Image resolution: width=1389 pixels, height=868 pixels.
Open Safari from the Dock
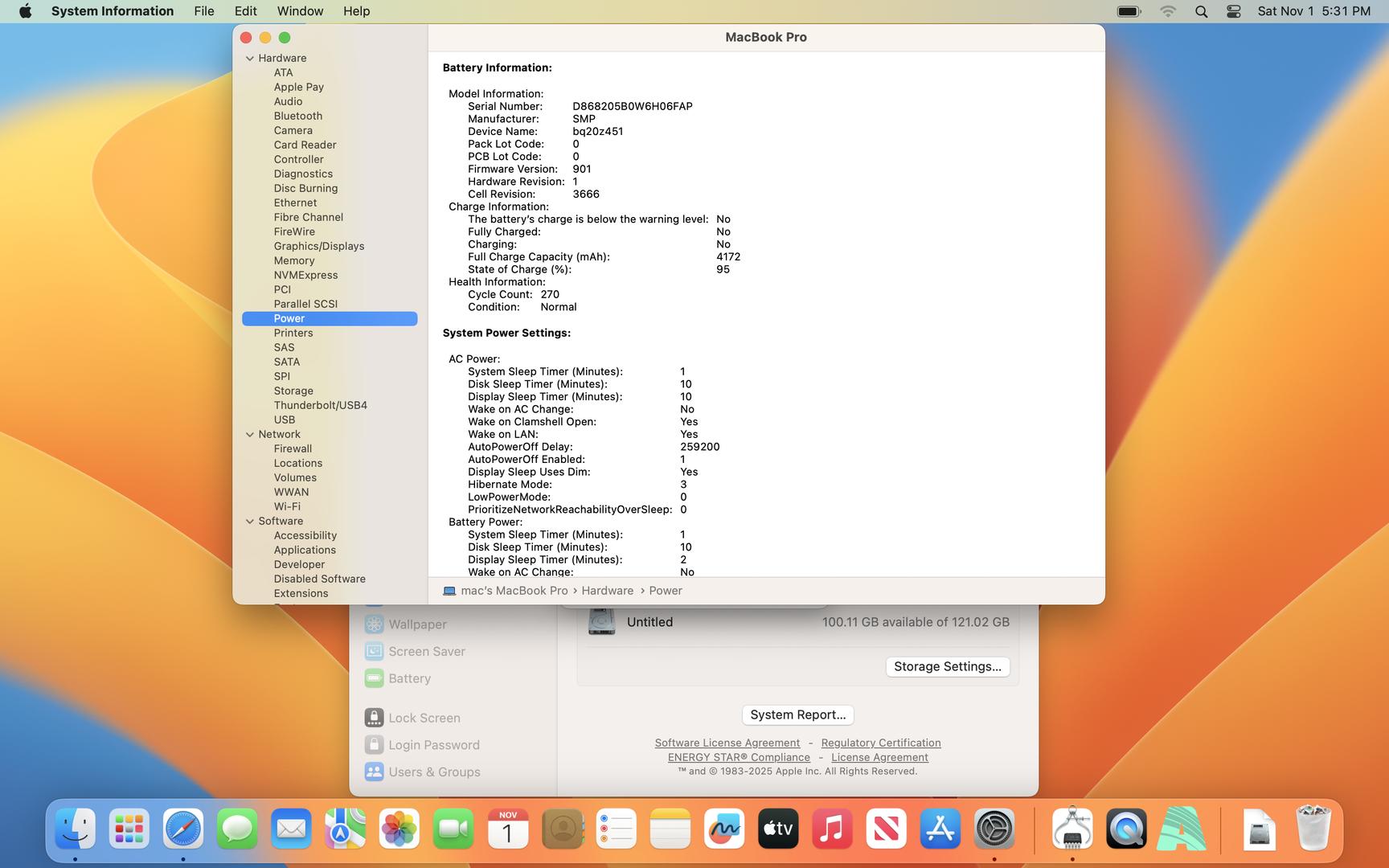click(183, 829)
